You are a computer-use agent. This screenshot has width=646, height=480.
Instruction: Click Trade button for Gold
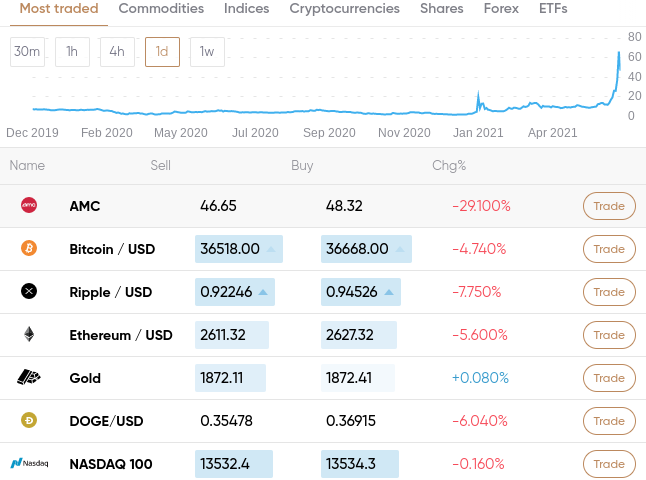point(609,378)
